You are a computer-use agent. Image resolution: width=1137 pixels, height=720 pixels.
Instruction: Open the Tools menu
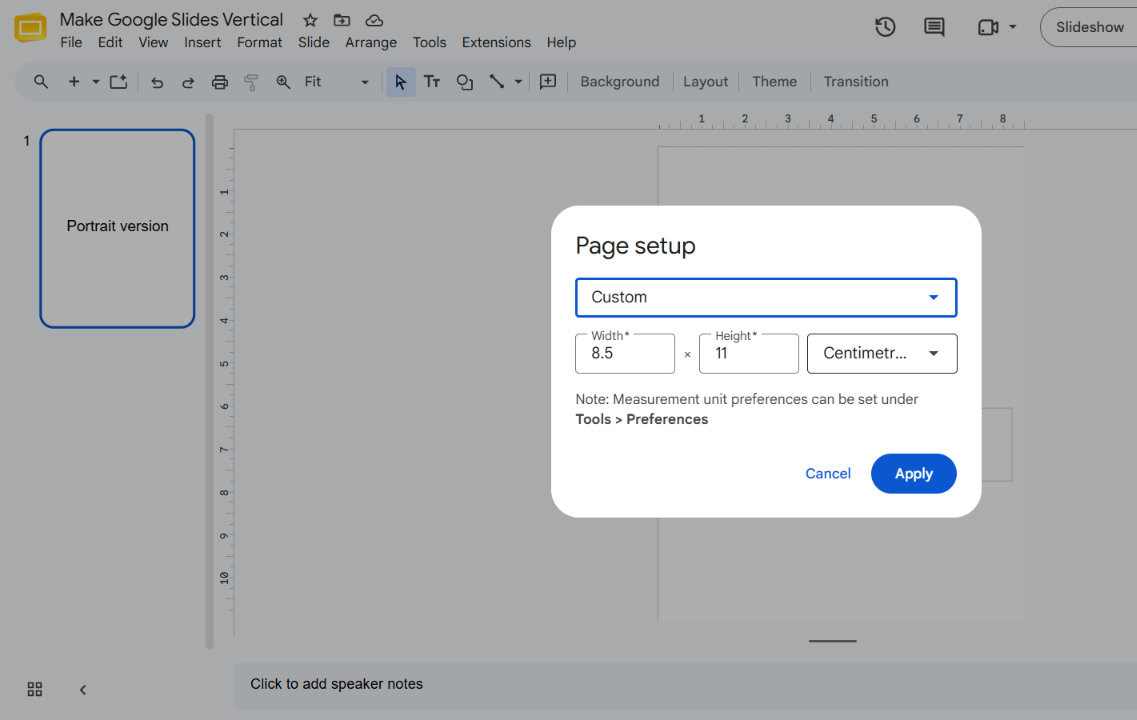429,43
